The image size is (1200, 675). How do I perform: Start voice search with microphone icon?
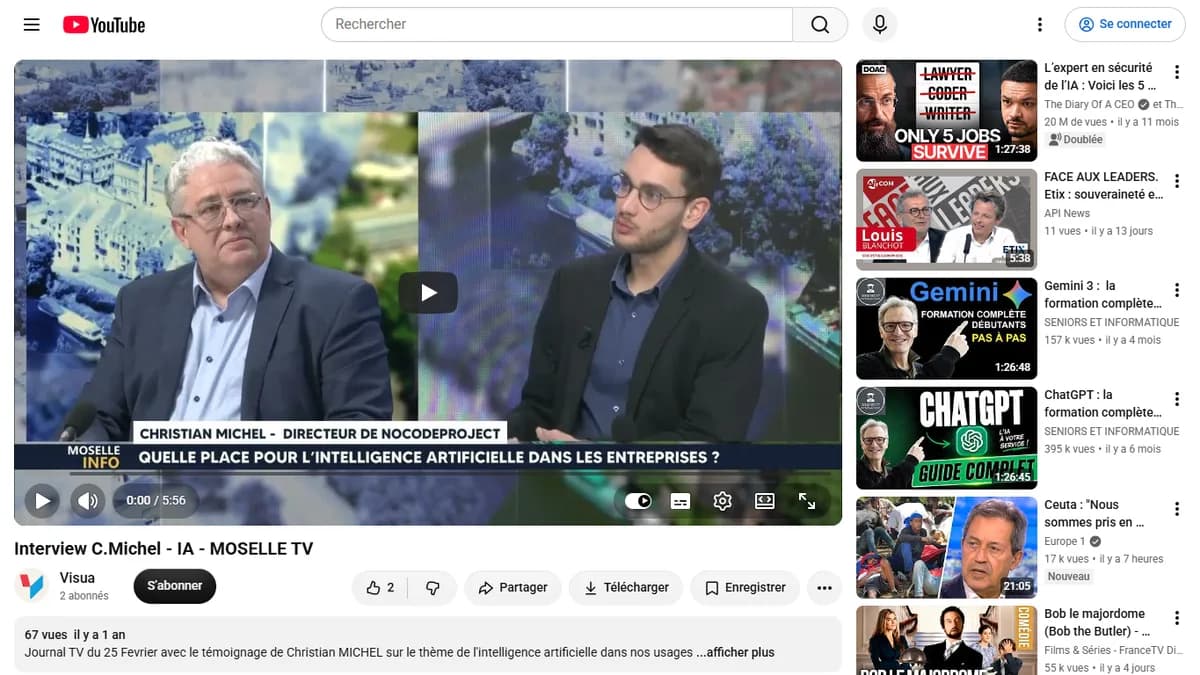point(880,24)
